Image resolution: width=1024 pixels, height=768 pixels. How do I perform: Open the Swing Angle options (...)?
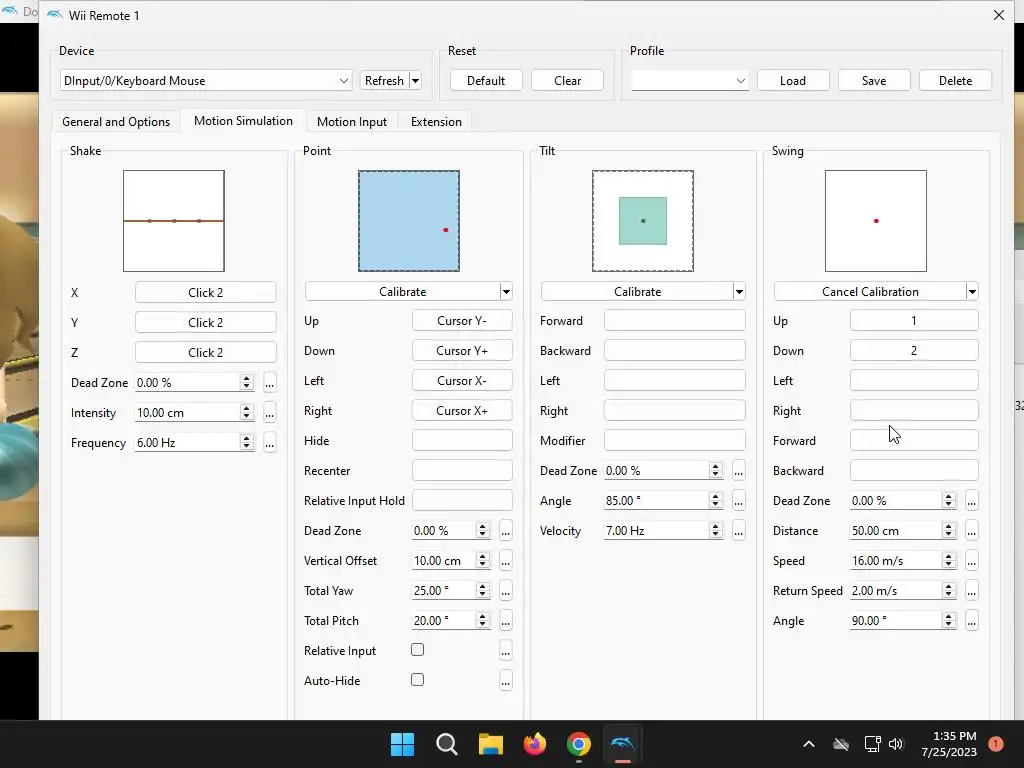pos(972,621)
